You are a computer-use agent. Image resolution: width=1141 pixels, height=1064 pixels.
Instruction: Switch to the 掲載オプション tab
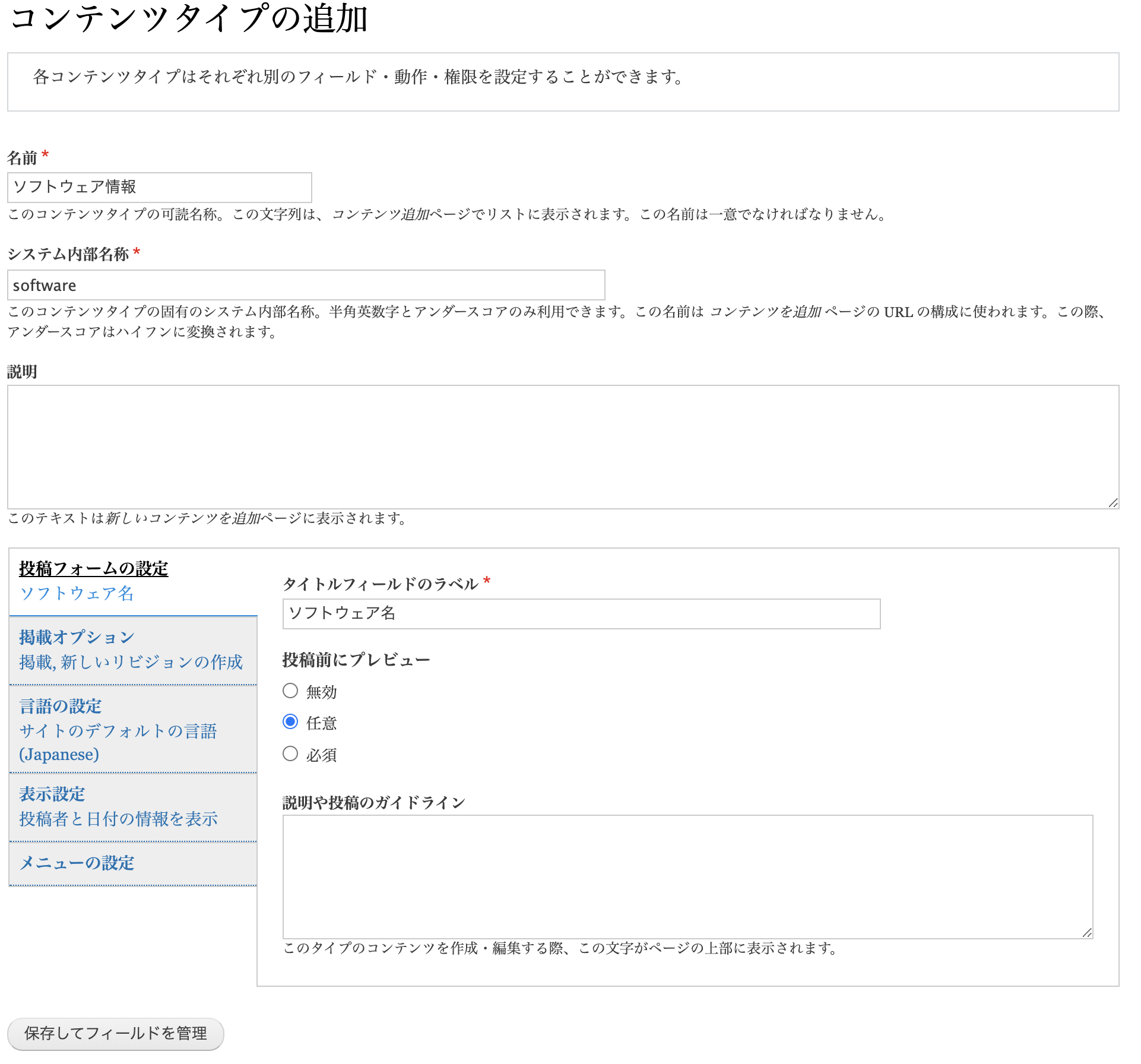(77, 637)
